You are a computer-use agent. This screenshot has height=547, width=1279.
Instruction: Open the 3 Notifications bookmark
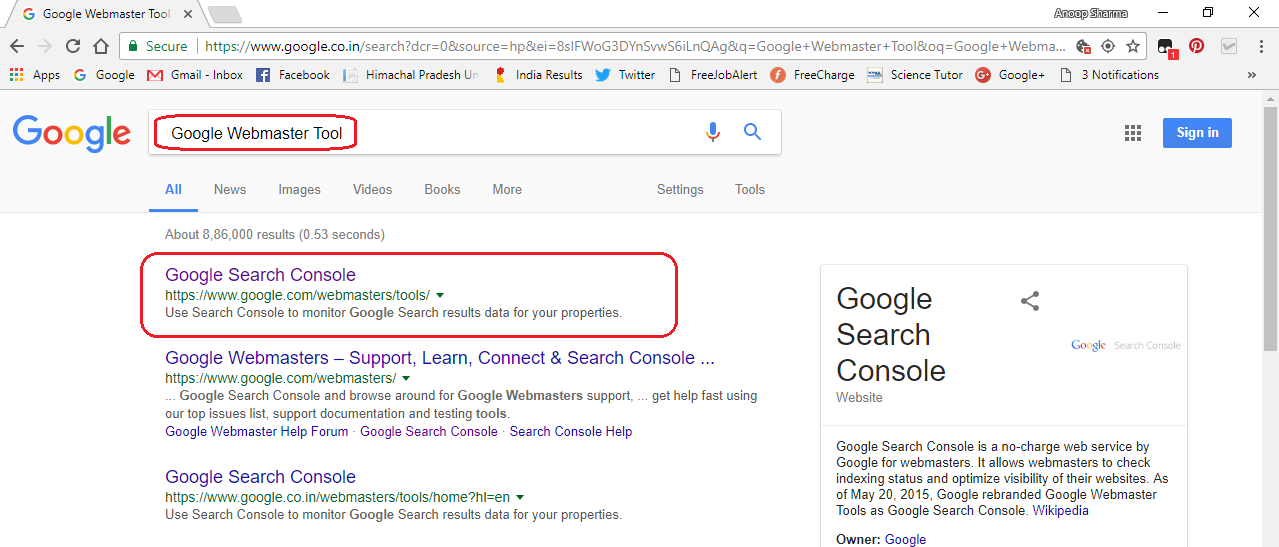1109,75
